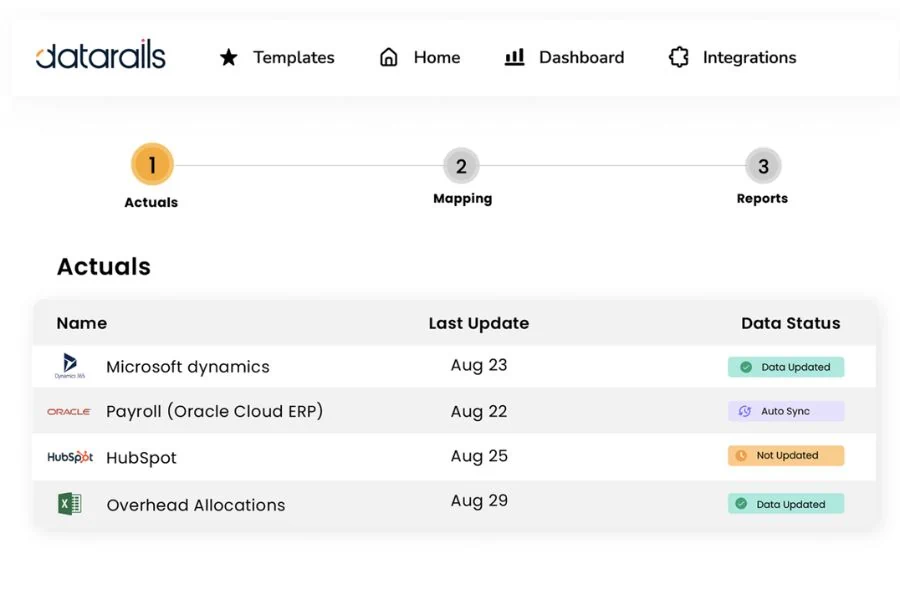This screenshot has width=900, height=600.
Task: Open Integrations via the cog icon
Action: tap(679, 57)
